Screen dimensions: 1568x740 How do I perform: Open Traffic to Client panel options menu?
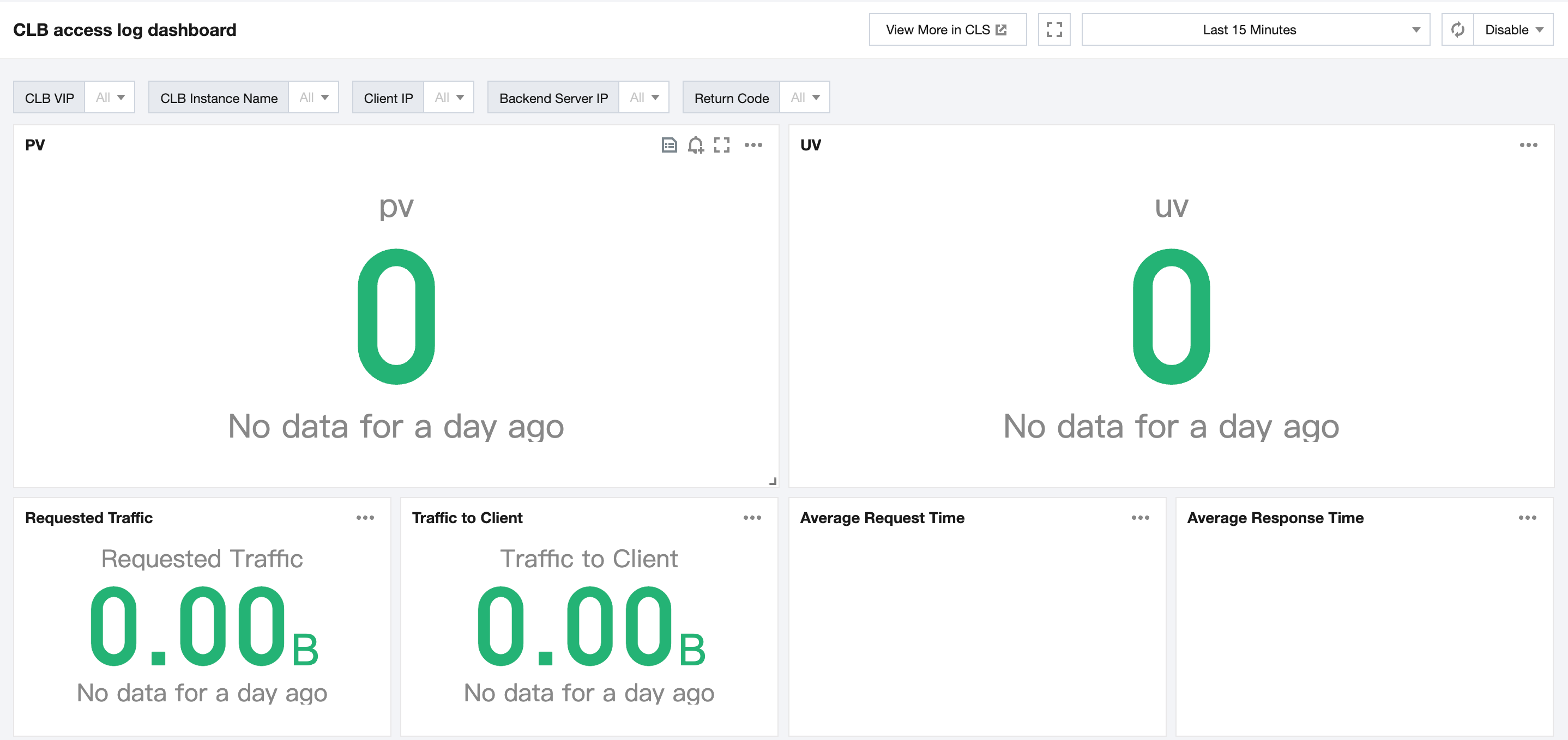(752, 518)
